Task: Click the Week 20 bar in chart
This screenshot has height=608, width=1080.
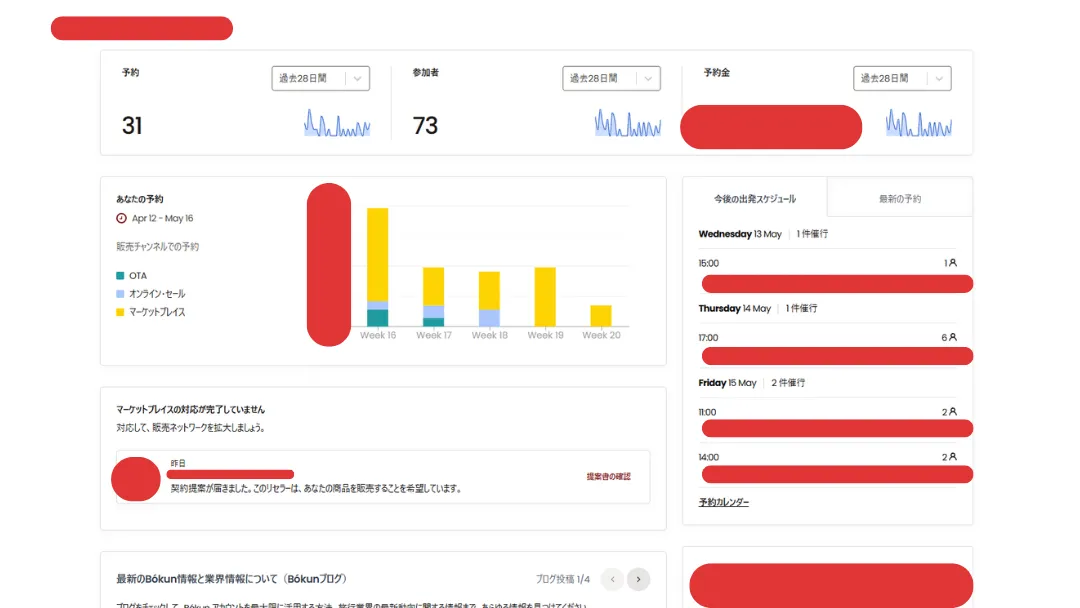Action: tap(601, 315)
